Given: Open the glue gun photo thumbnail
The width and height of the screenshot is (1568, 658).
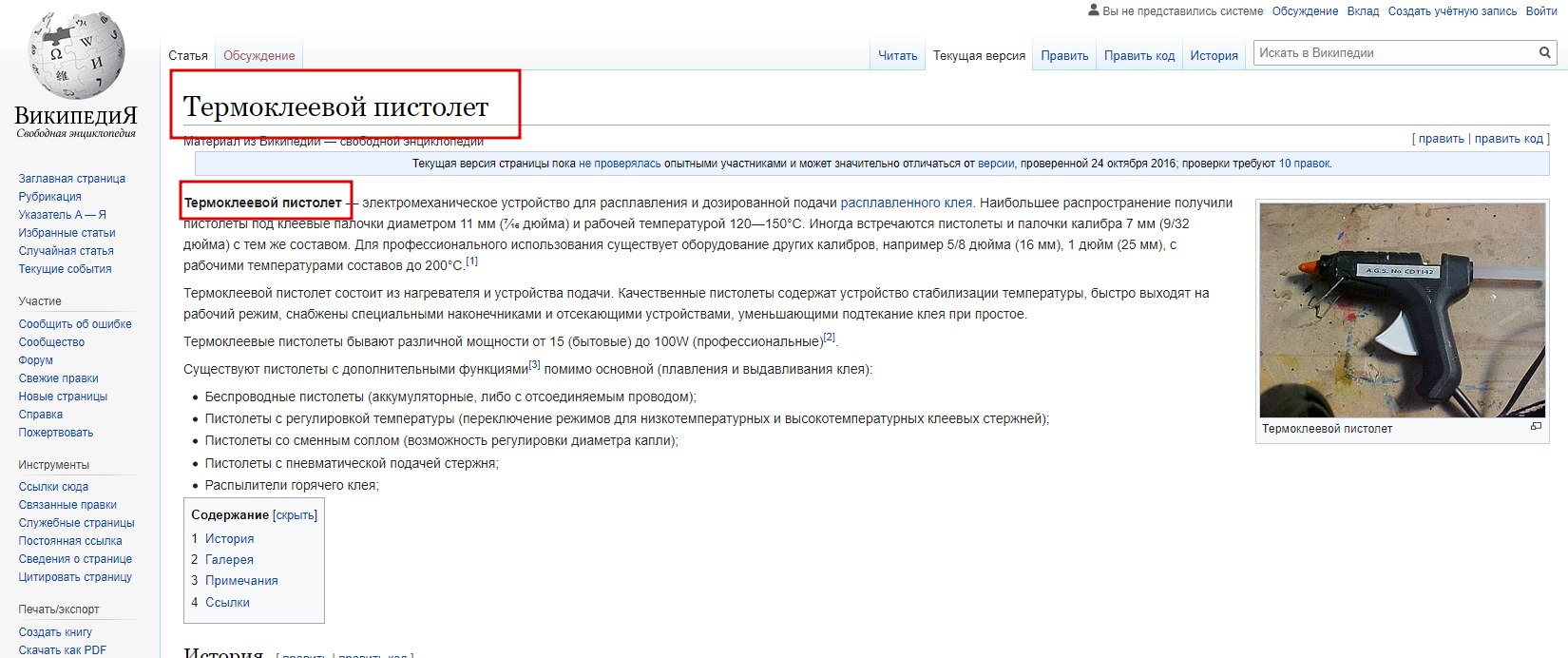Looking at the screenshot, I should point(1403,310).
